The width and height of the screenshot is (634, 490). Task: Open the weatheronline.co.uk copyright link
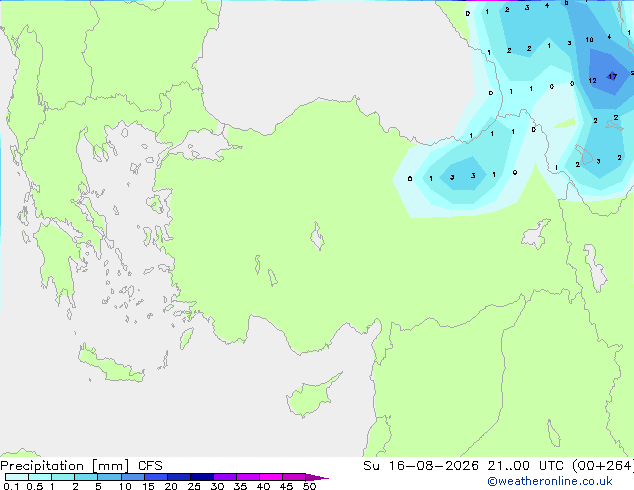pos(550,481)
